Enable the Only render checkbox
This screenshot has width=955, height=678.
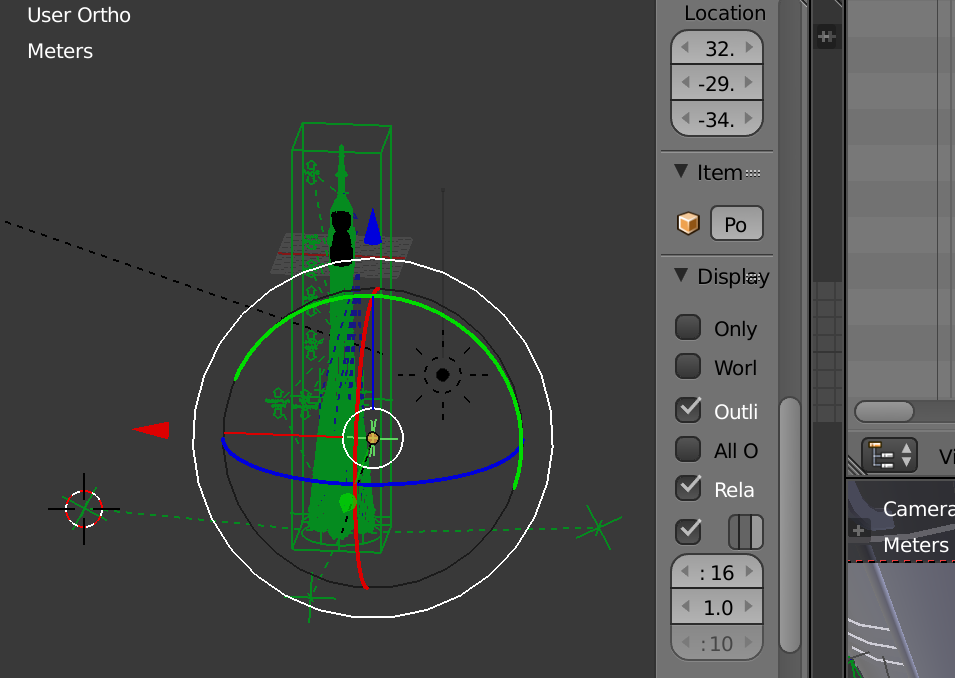(x=688, y=328)
